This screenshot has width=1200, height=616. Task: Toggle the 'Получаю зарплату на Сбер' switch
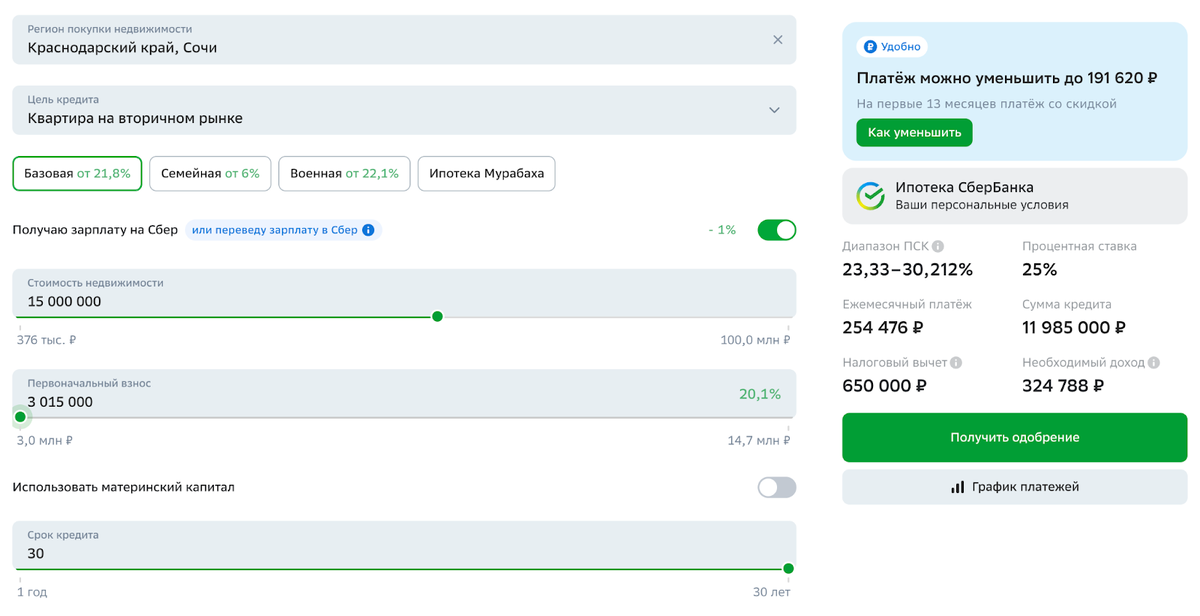(777, 230)
